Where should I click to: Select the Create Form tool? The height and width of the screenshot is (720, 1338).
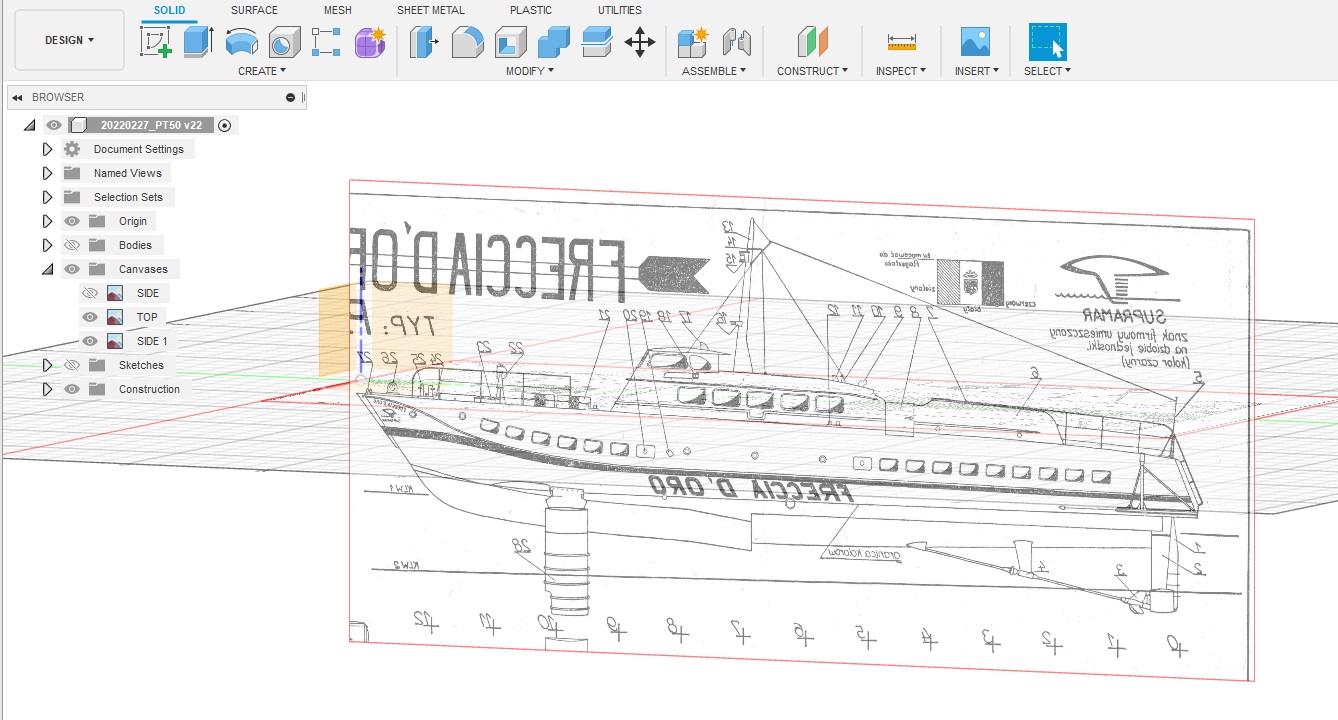(x=370, y=42)
